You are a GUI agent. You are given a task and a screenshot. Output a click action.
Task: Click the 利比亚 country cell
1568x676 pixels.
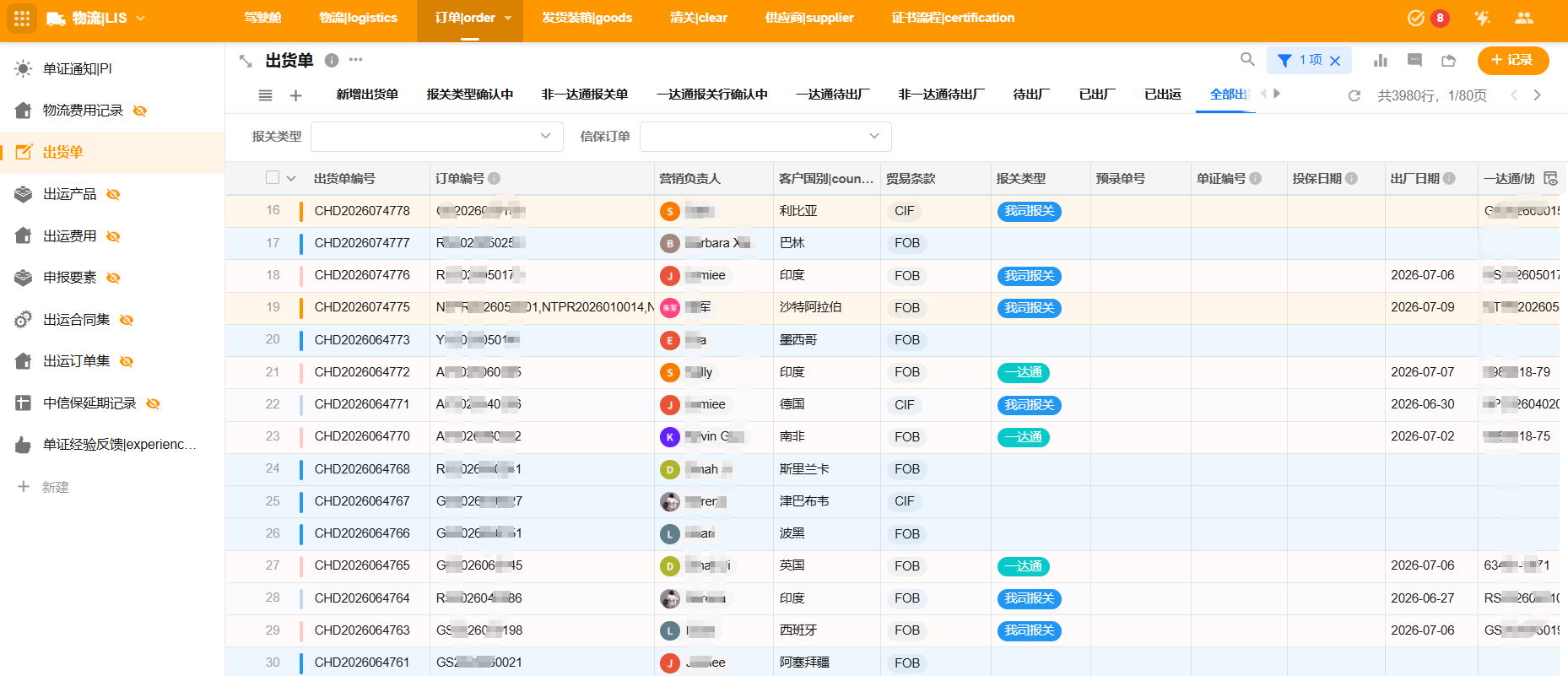[827, 211]
